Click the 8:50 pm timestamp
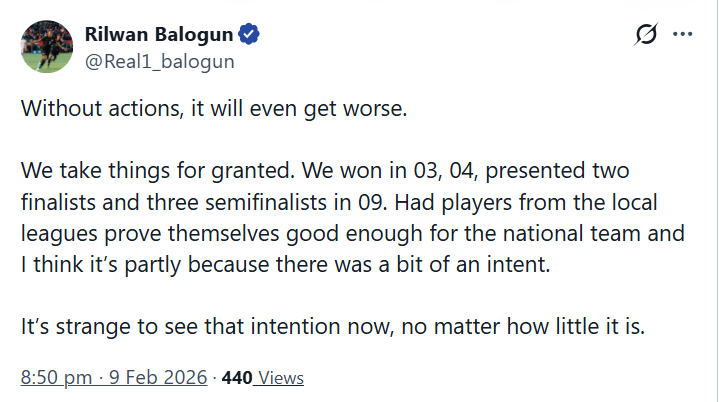721x402 pixels. pyautogui.click(x=55, y=378)
